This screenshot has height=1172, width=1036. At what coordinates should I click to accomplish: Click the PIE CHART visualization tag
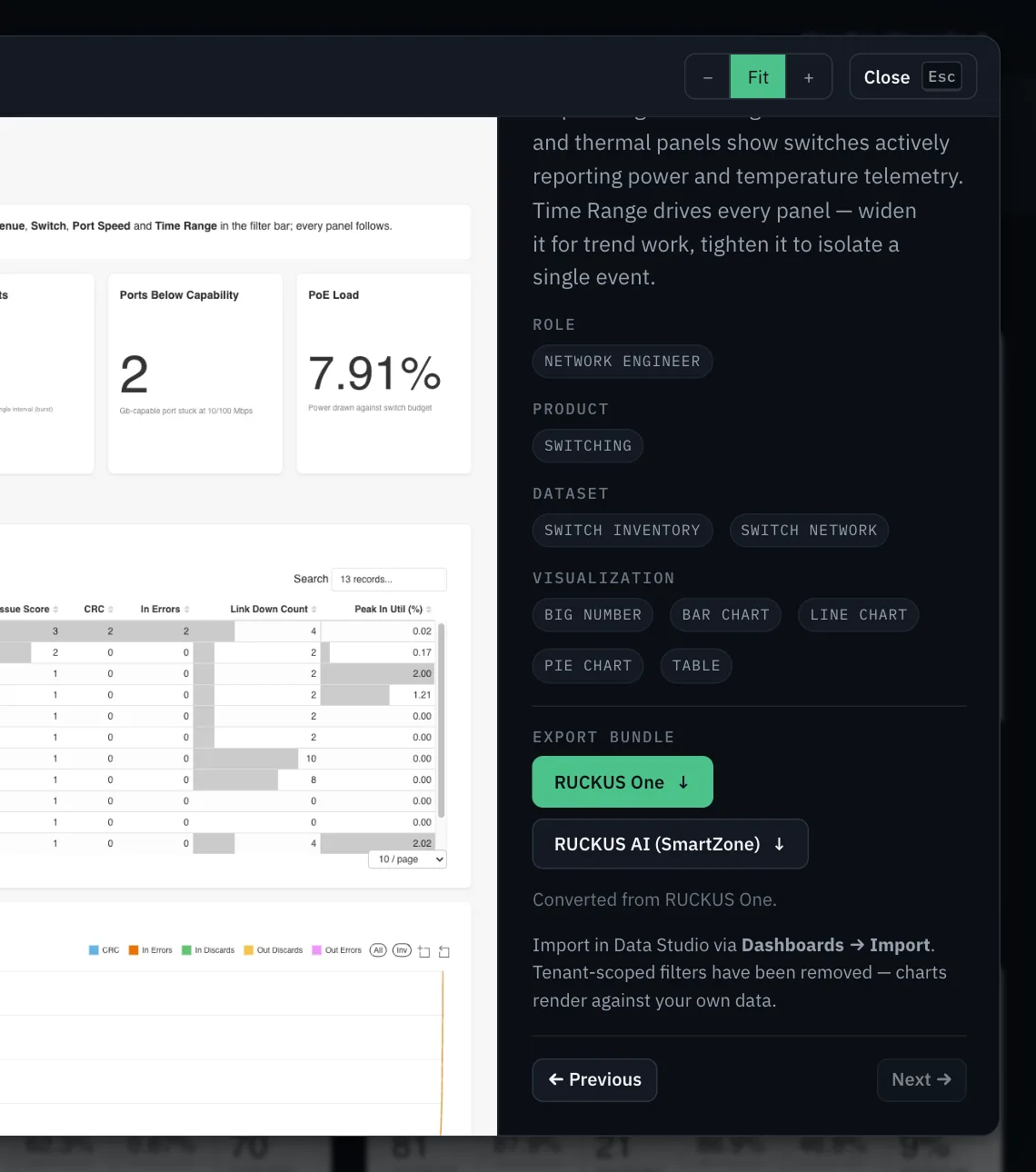click(588, 666)
